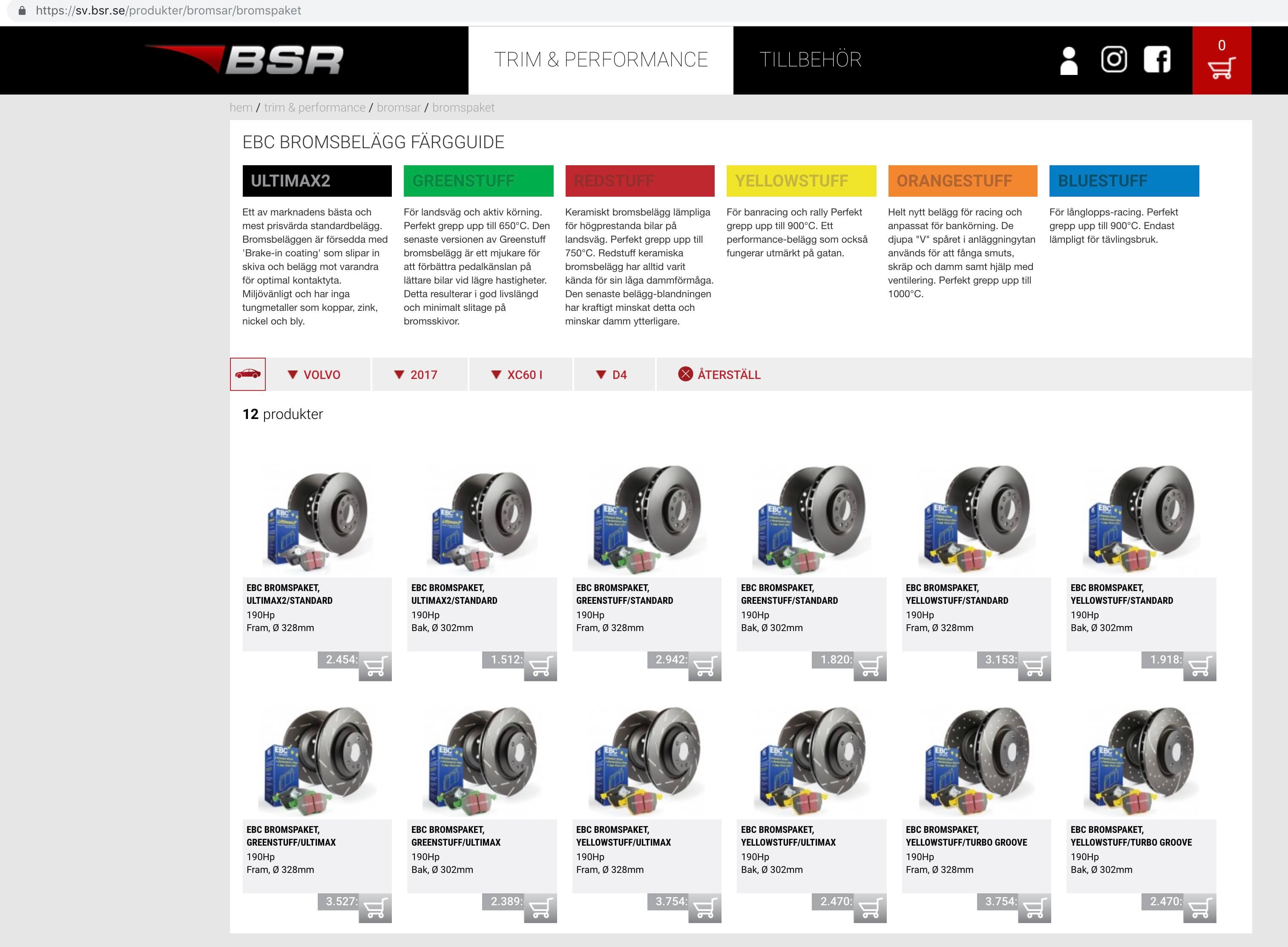Click the ORANGESTUFF orange color label
Viewport: 1288px width, 947px height.
pos(963,181)
